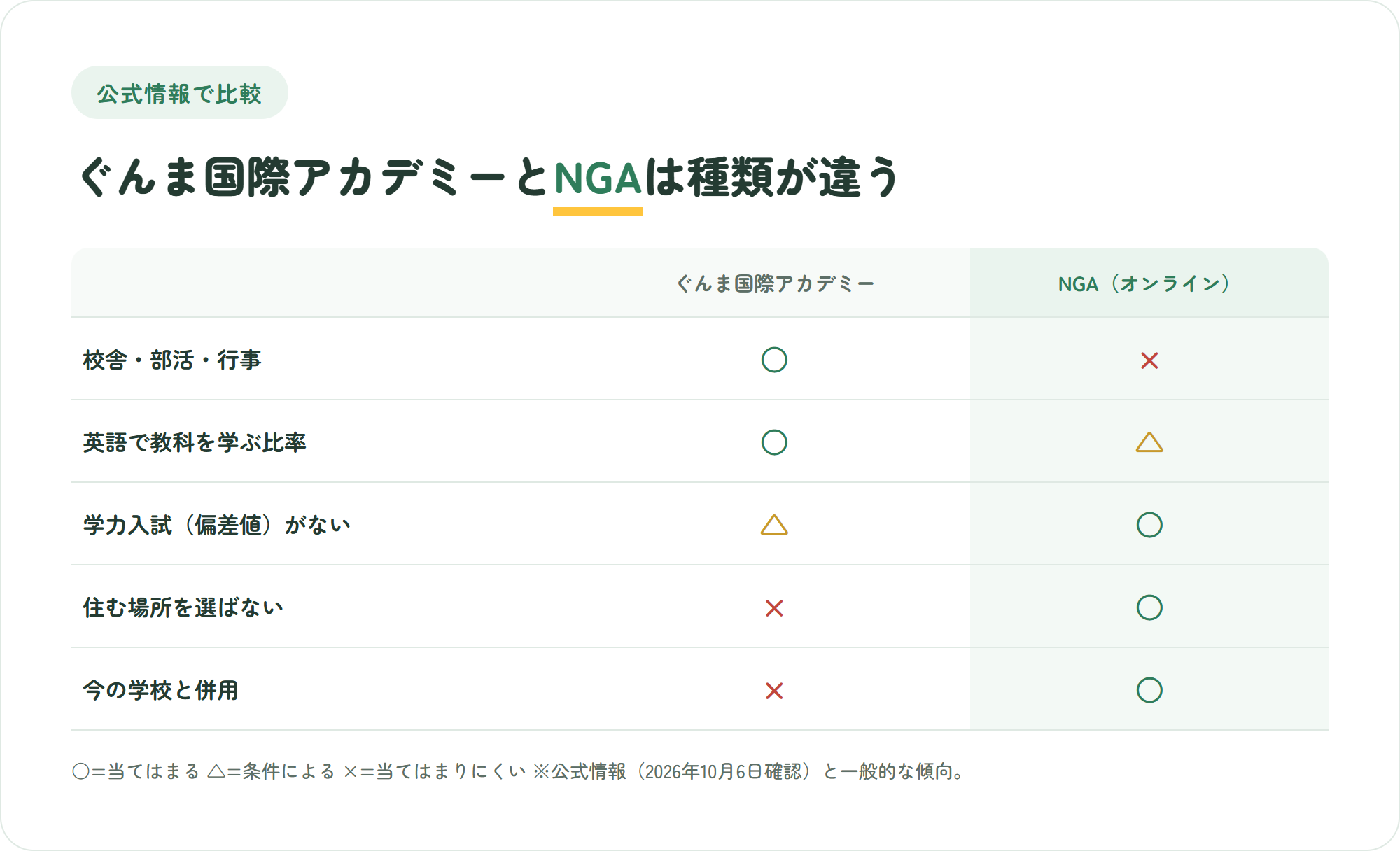Click the circle icon for ぐんま国際アカデミー in 英語で教科を学ぶ比率 row
The height and width of the screenshot is (851, 1400).
774,442
